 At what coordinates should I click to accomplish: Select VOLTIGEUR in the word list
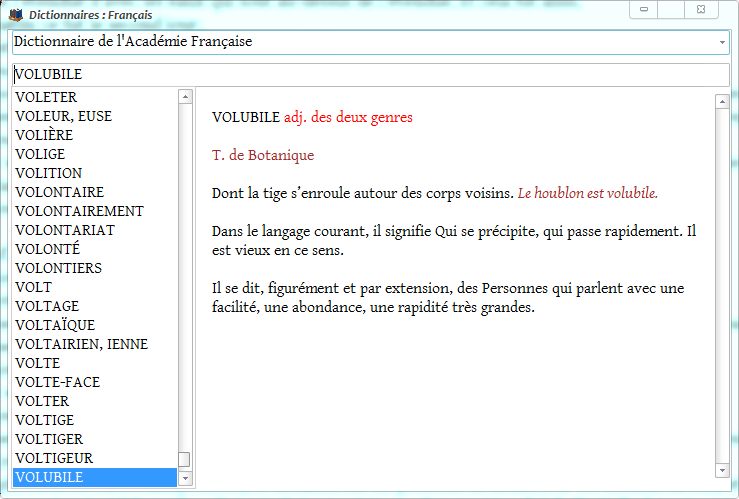pyautogui.click(x=95, y=458)
